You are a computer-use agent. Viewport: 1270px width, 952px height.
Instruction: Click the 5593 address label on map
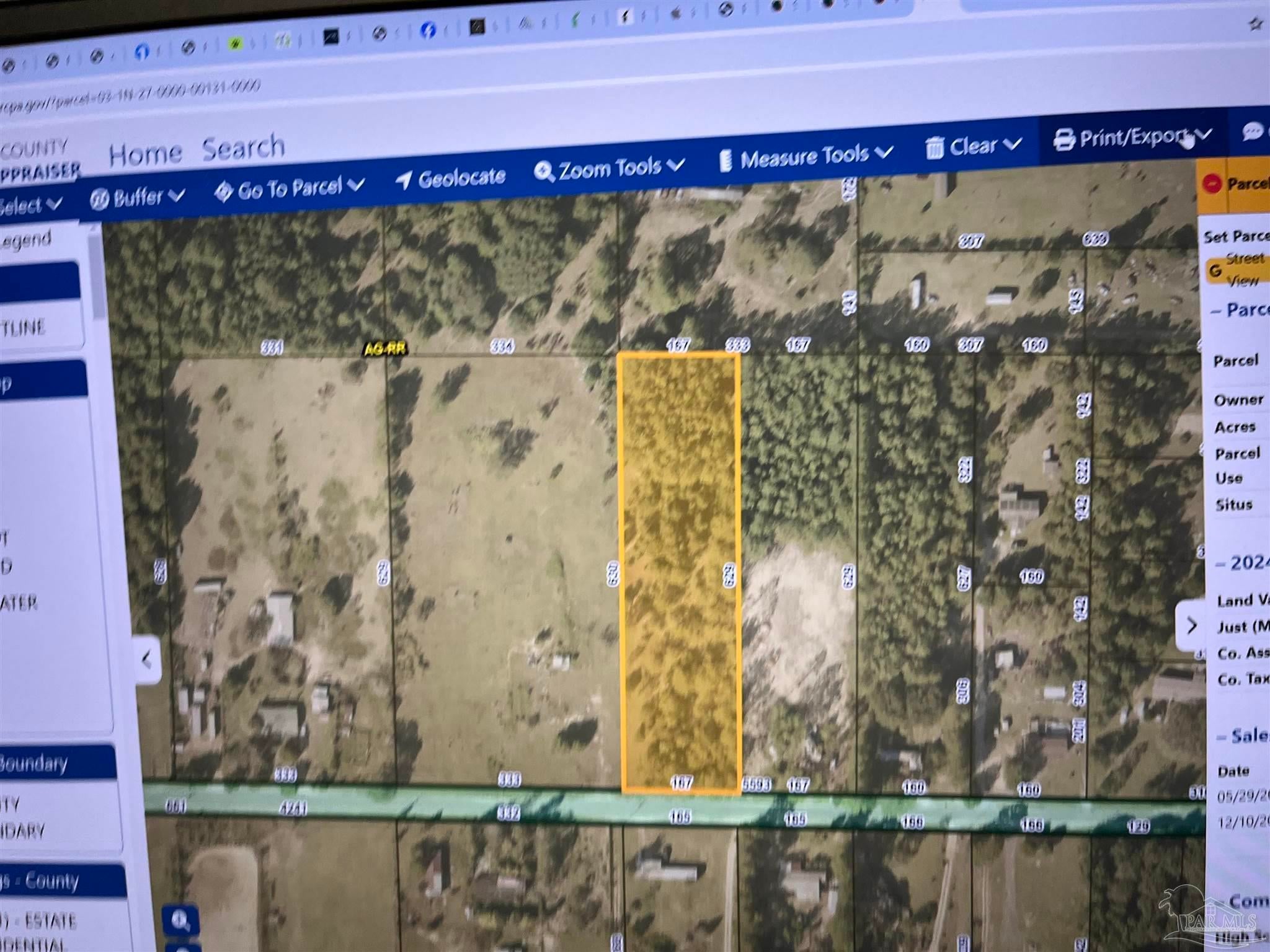tap(756, 785)
